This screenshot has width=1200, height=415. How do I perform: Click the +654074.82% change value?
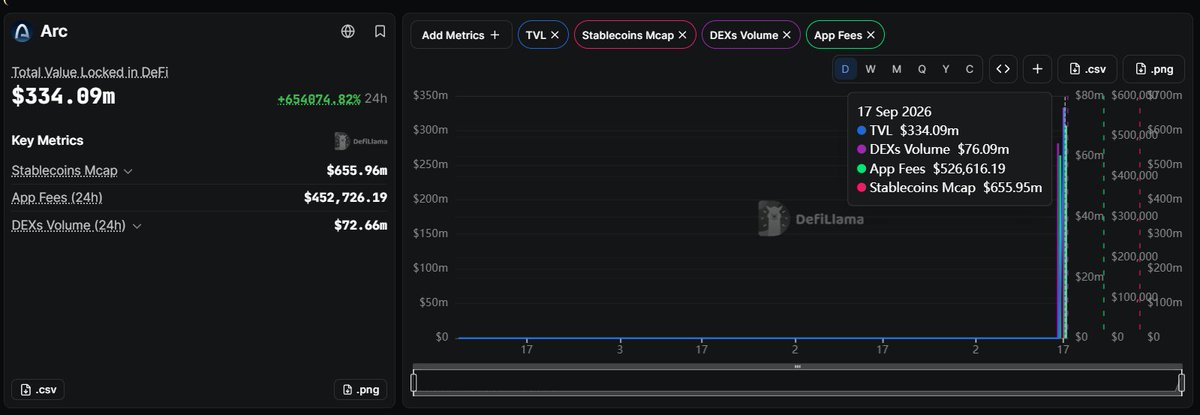pos(319,99)
